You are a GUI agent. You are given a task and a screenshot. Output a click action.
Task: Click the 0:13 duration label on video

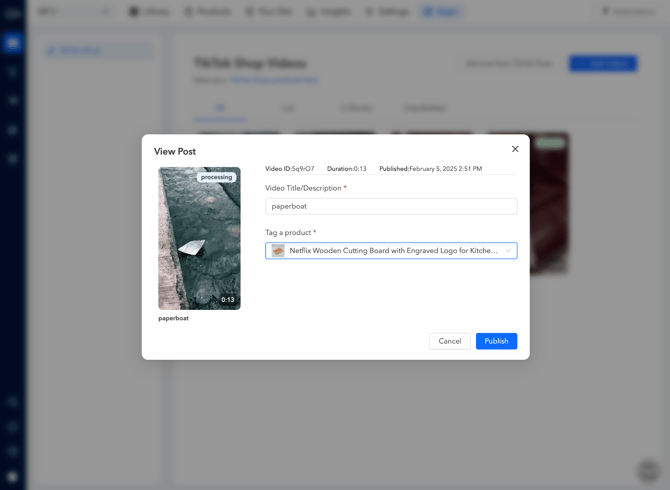pos(228,300)
